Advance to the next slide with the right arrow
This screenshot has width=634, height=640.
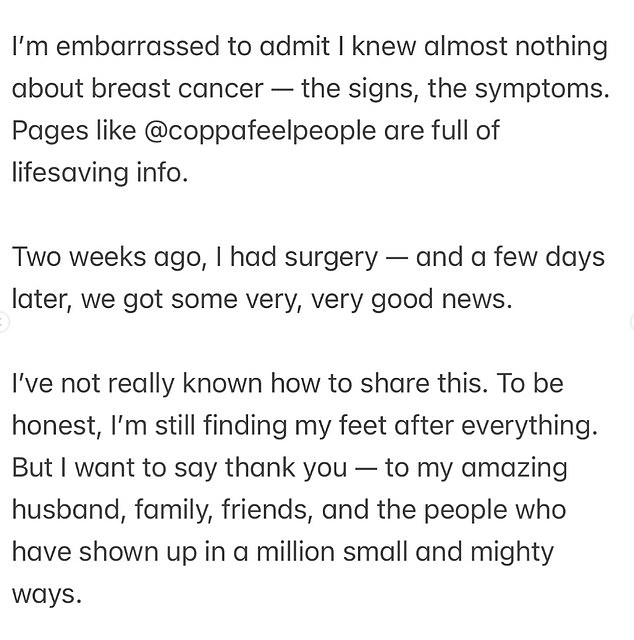pyautogui.click(x=632, y=321)
